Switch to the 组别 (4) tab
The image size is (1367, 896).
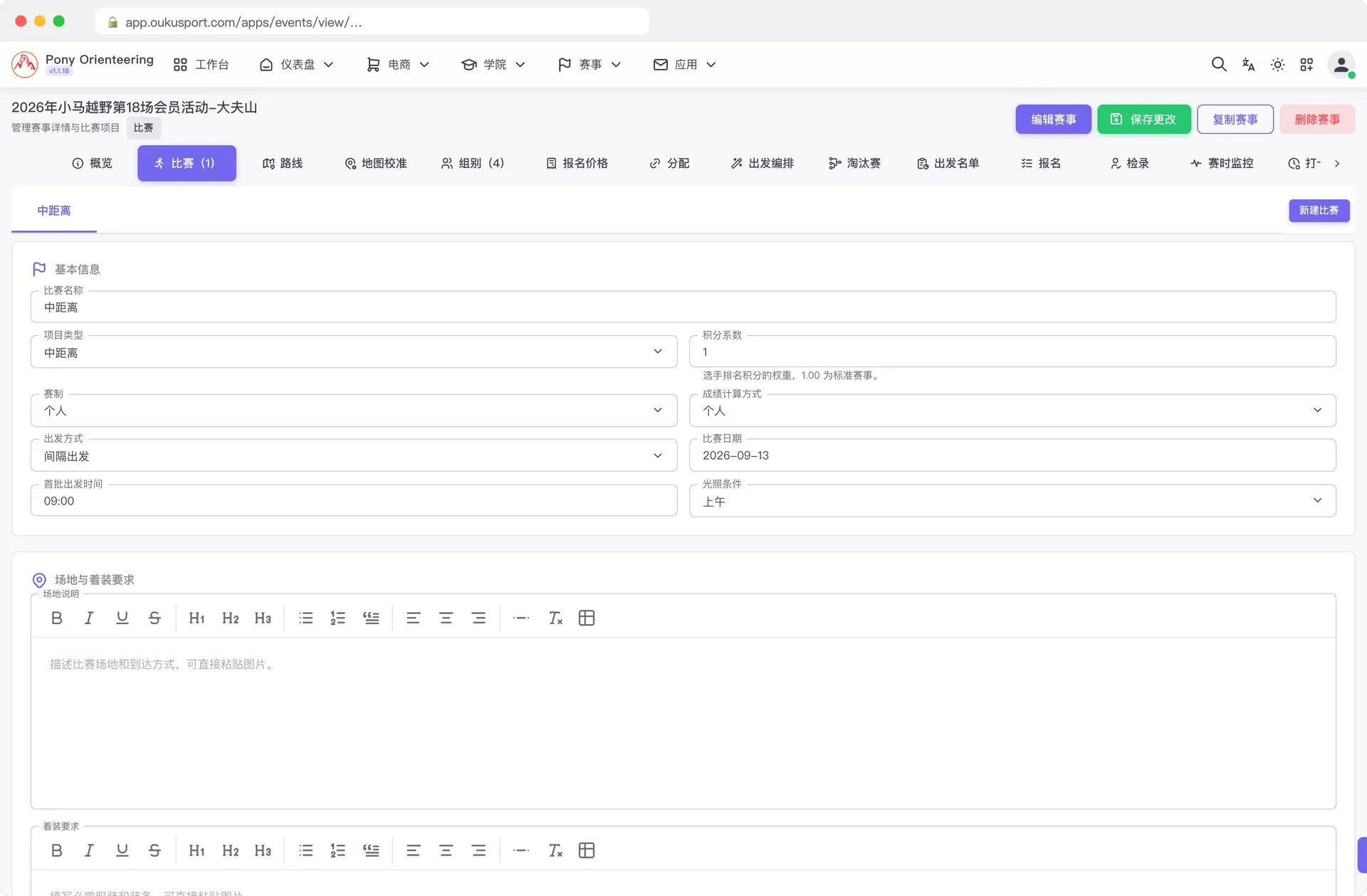473,164
